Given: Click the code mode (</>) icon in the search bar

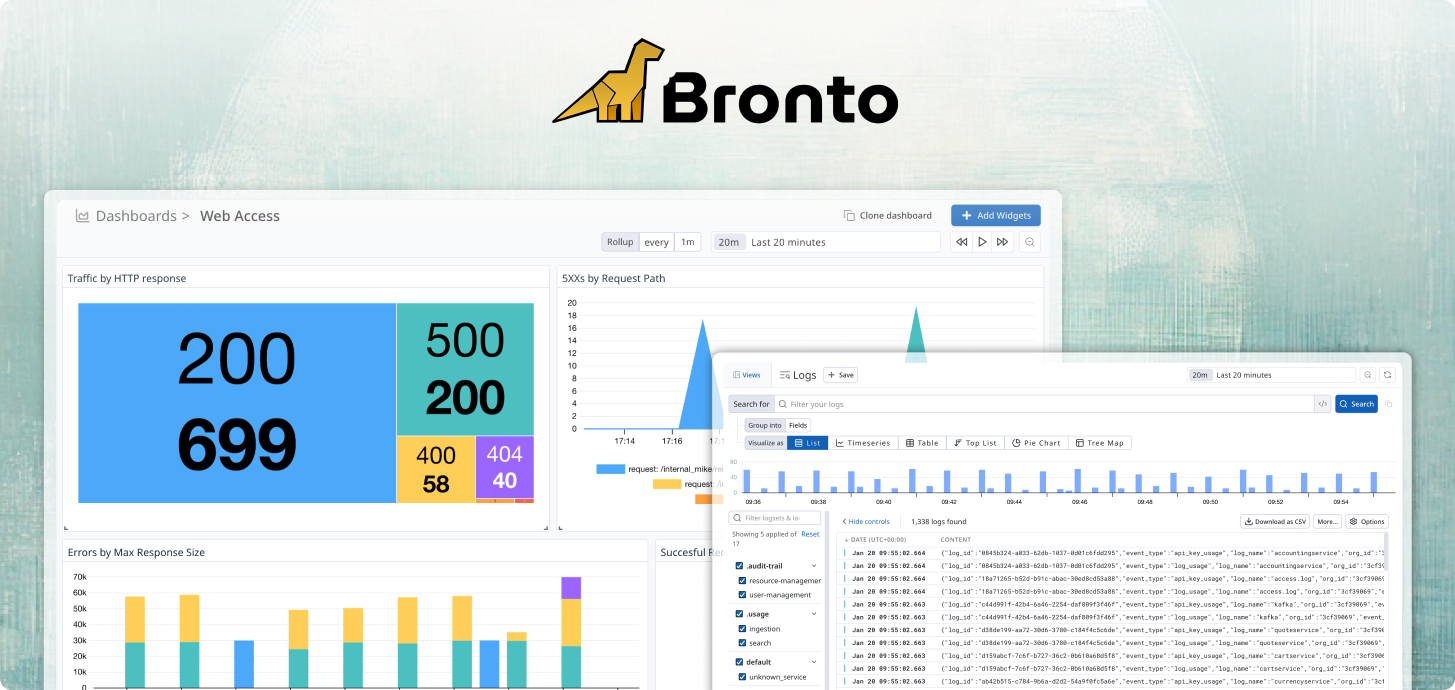Looking at the screenshot, I should [1323, 404].
